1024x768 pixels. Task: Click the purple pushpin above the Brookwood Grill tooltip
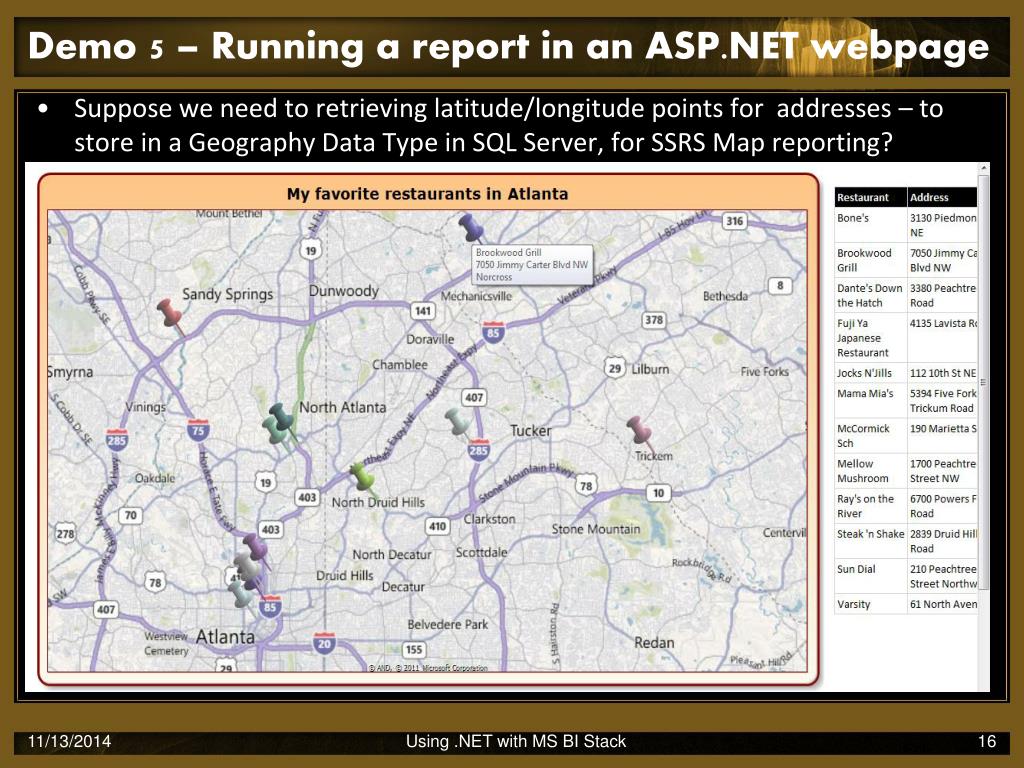(x=470, y=227)
